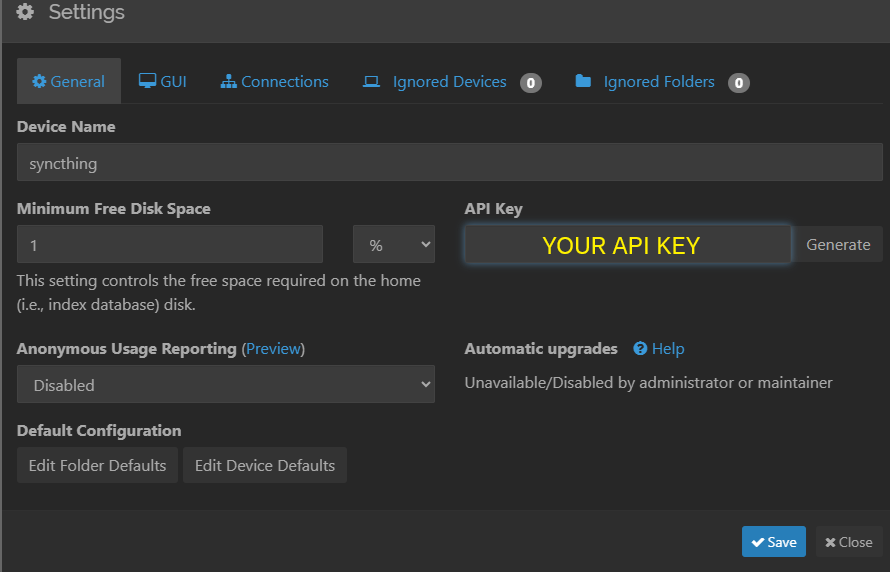Image resolution: width=890 pixels, height=572 pixels.
Task: Open the Connections tab
Action: [x=275, y=81]
